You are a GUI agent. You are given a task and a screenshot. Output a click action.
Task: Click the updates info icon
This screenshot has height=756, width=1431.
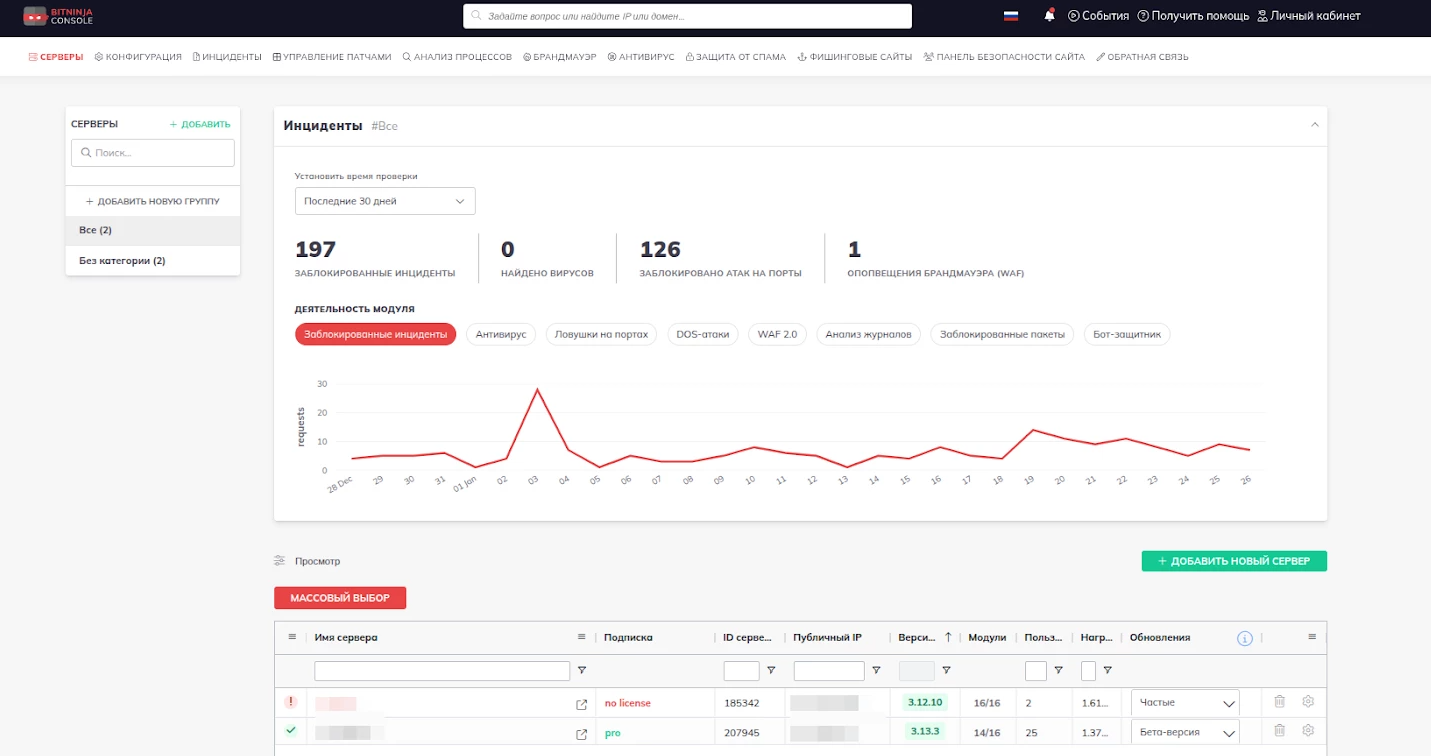point(1244,638)
